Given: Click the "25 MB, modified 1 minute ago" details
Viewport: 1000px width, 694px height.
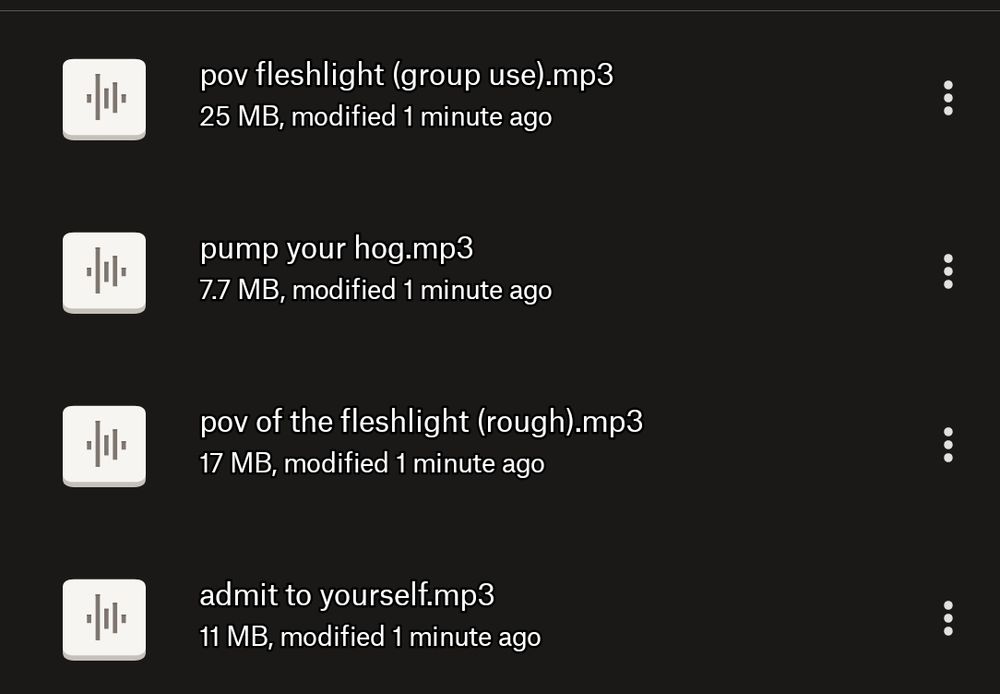Looking at the screenshot, I should (x=376, y=117).
